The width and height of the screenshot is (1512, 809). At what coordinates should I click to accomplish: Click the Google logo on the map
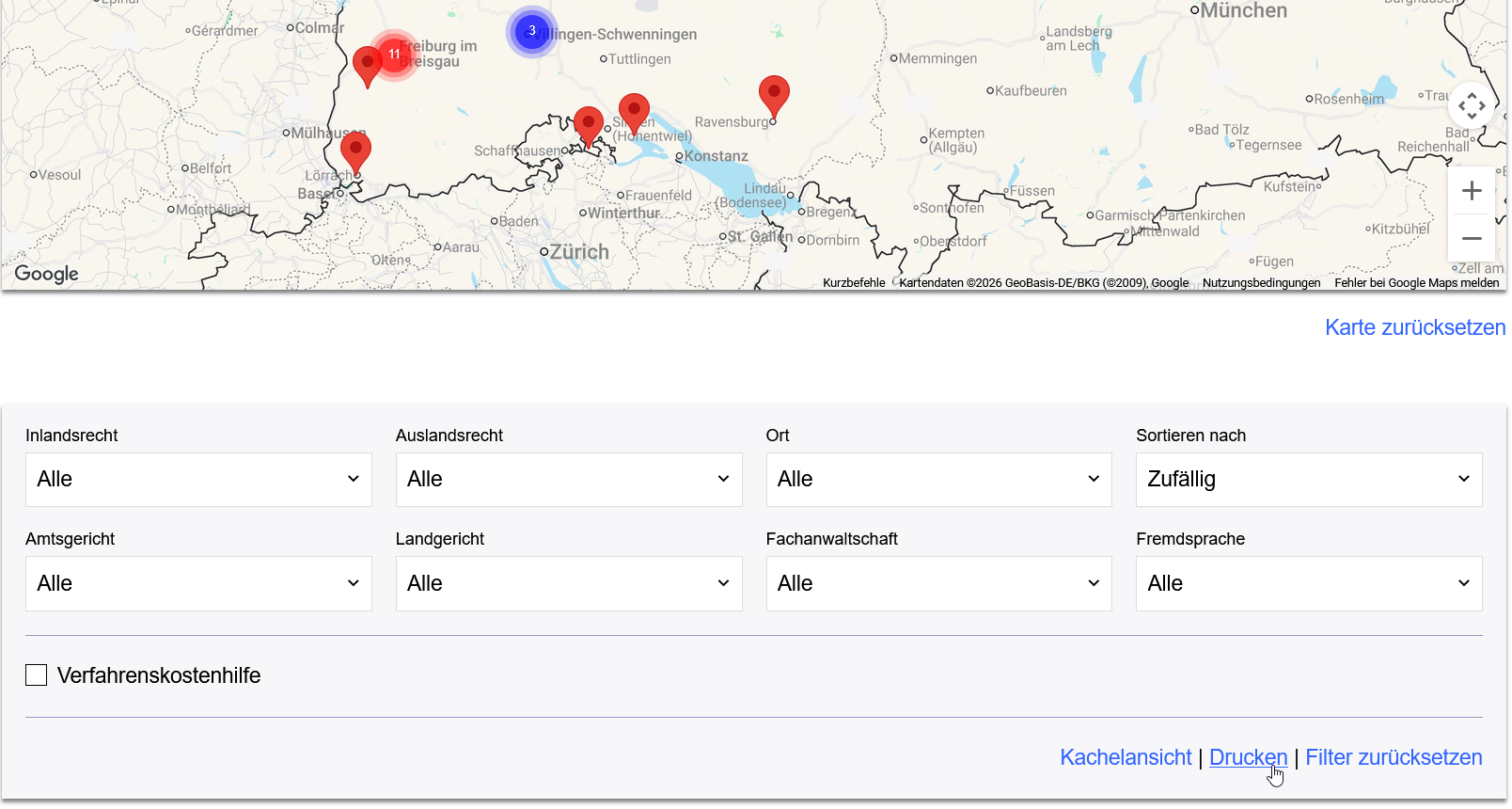click(46, 274)
